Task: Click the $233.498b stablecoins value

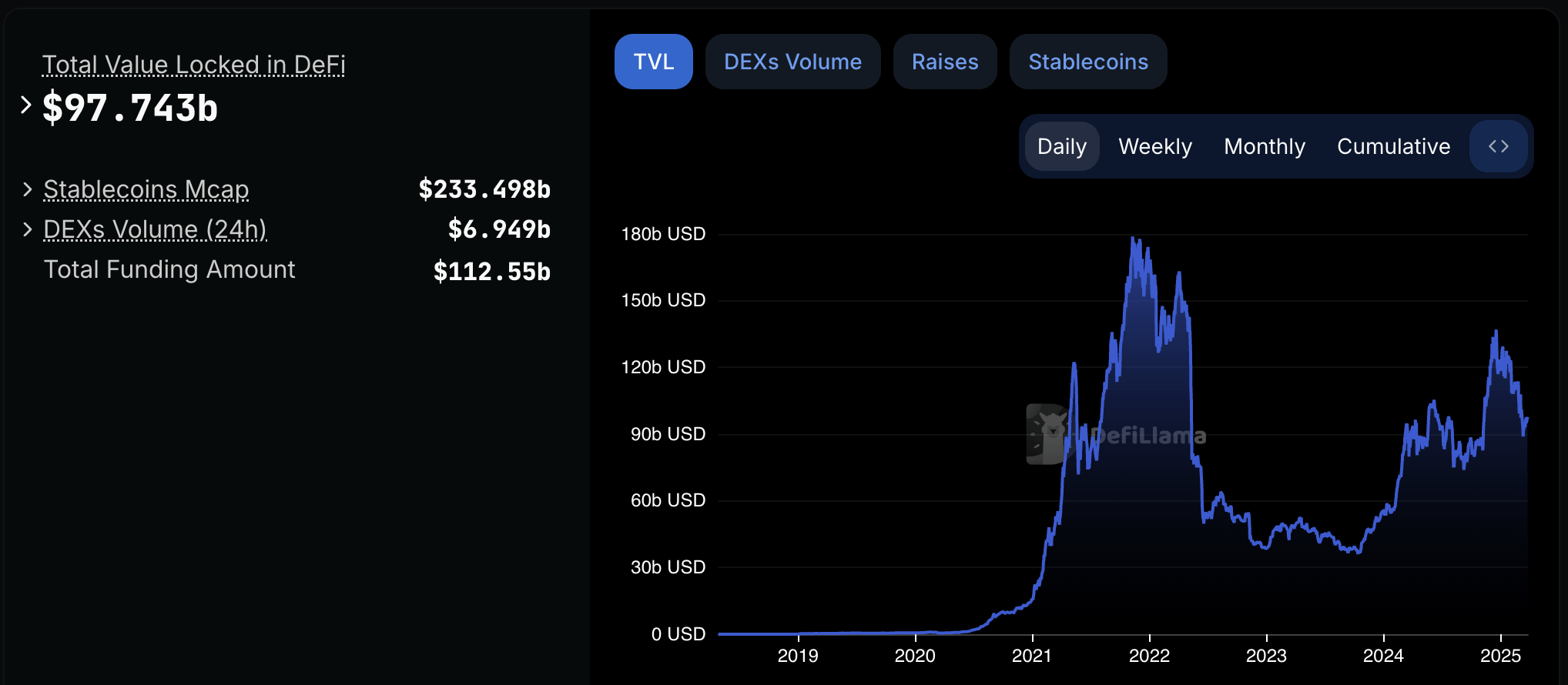Action: [484, 189]
